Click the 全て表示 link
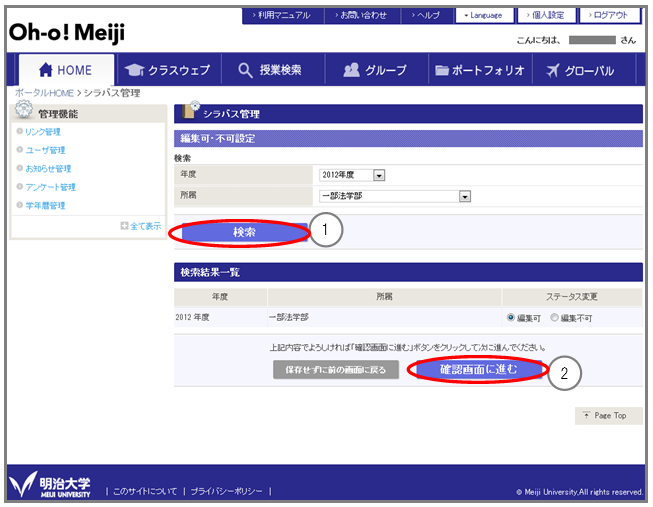653x507 pixels. 145,226
